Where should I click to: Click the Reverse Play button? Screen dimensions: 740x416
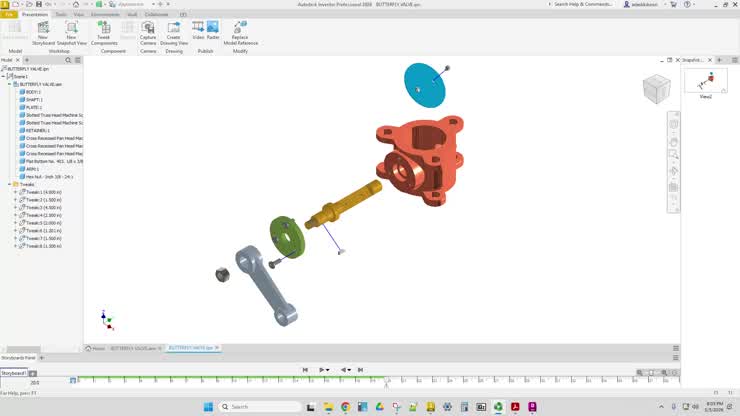(344, 370)
